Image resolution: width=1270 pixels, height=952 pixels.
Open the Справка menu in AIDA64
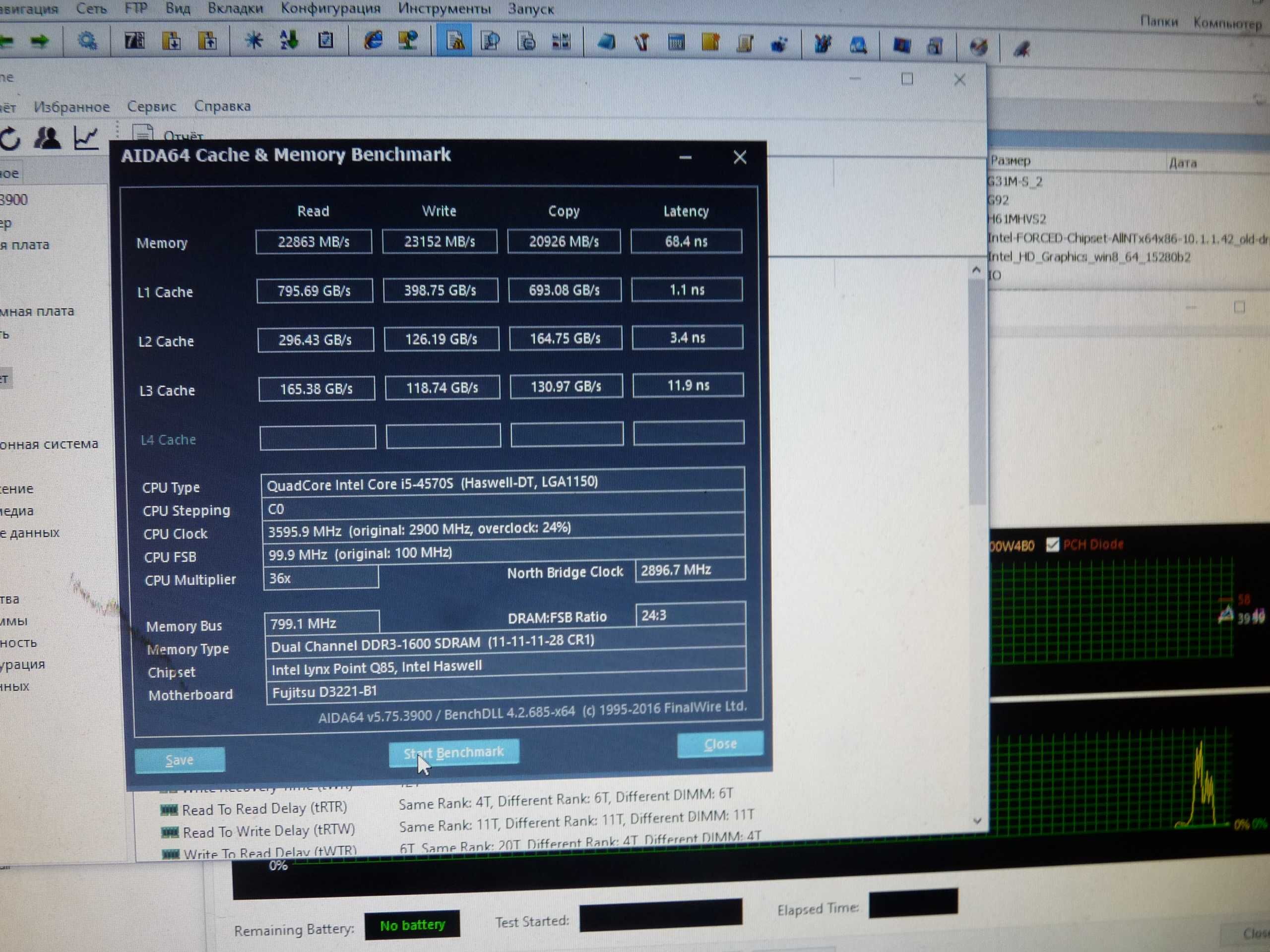(x=222, y=106)
